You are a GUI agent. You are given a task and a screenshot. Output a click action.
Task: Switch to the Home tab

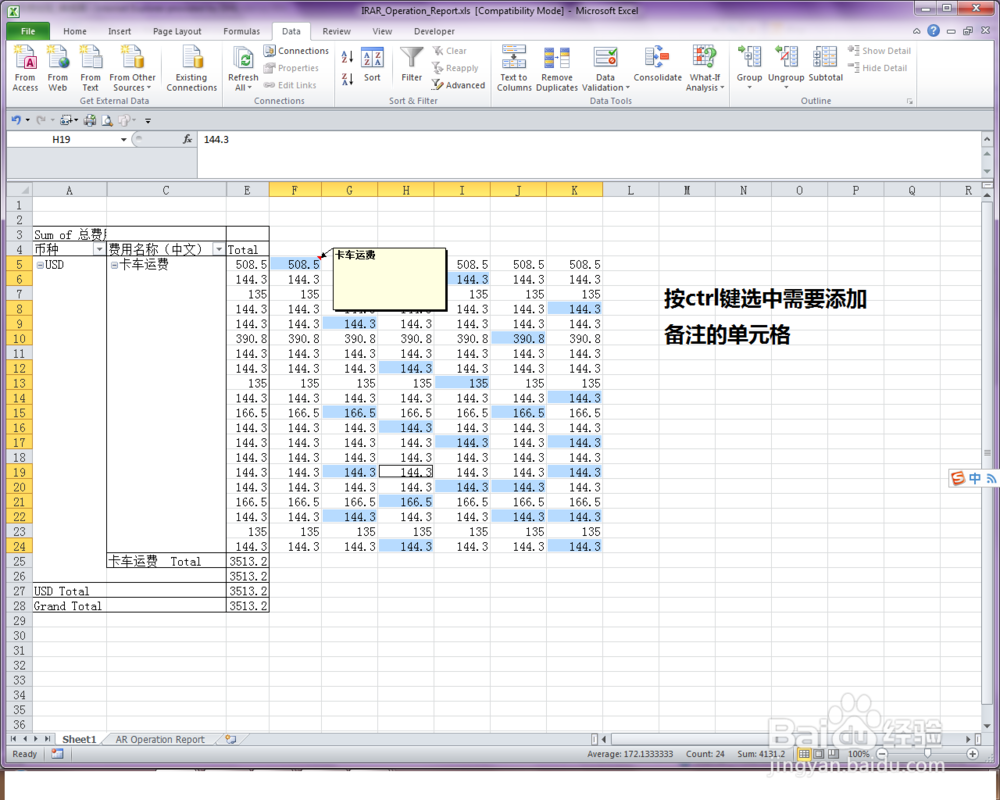pos(75,31)
